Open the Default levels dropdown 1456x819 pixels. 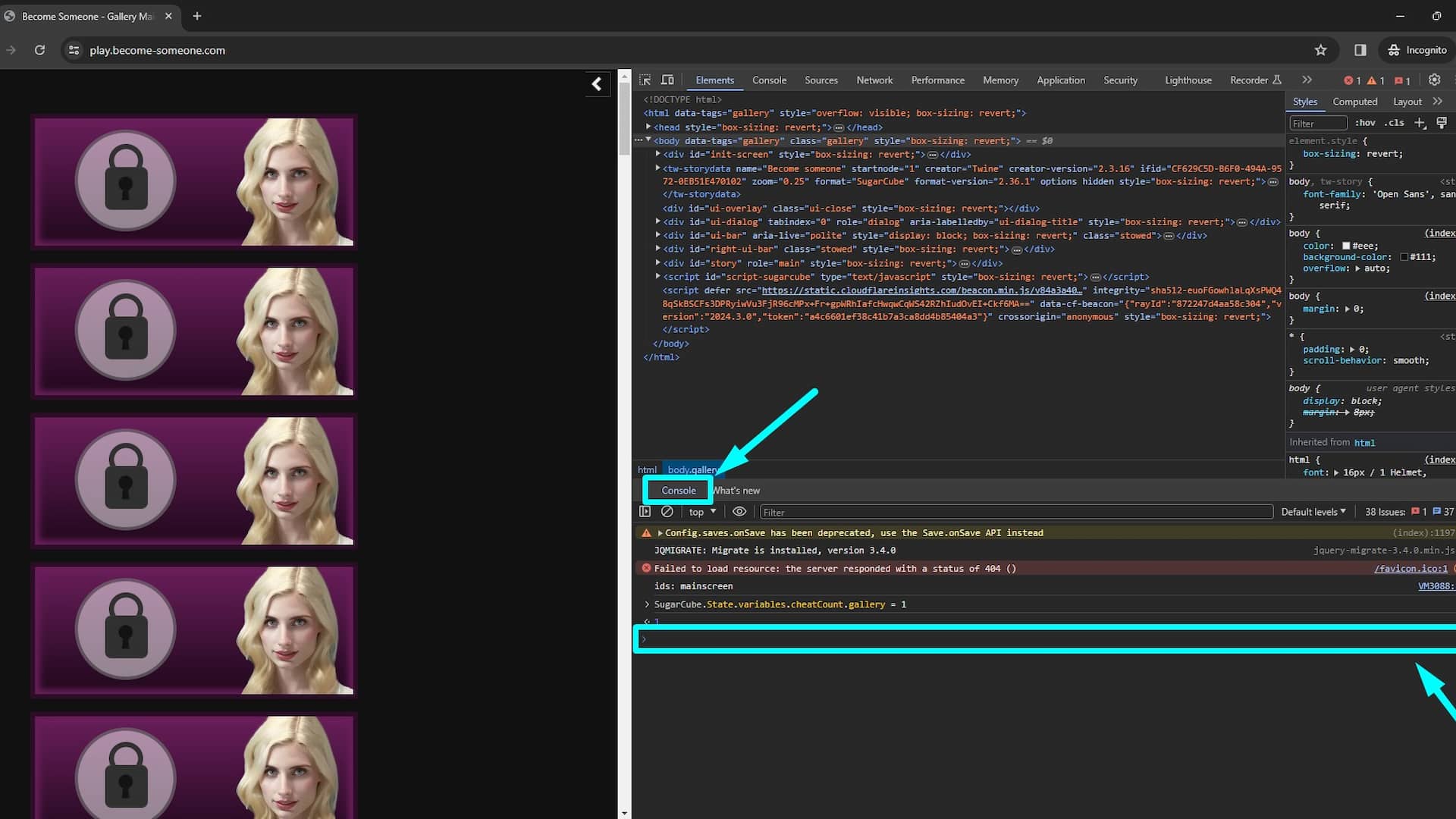[1313, 512]
